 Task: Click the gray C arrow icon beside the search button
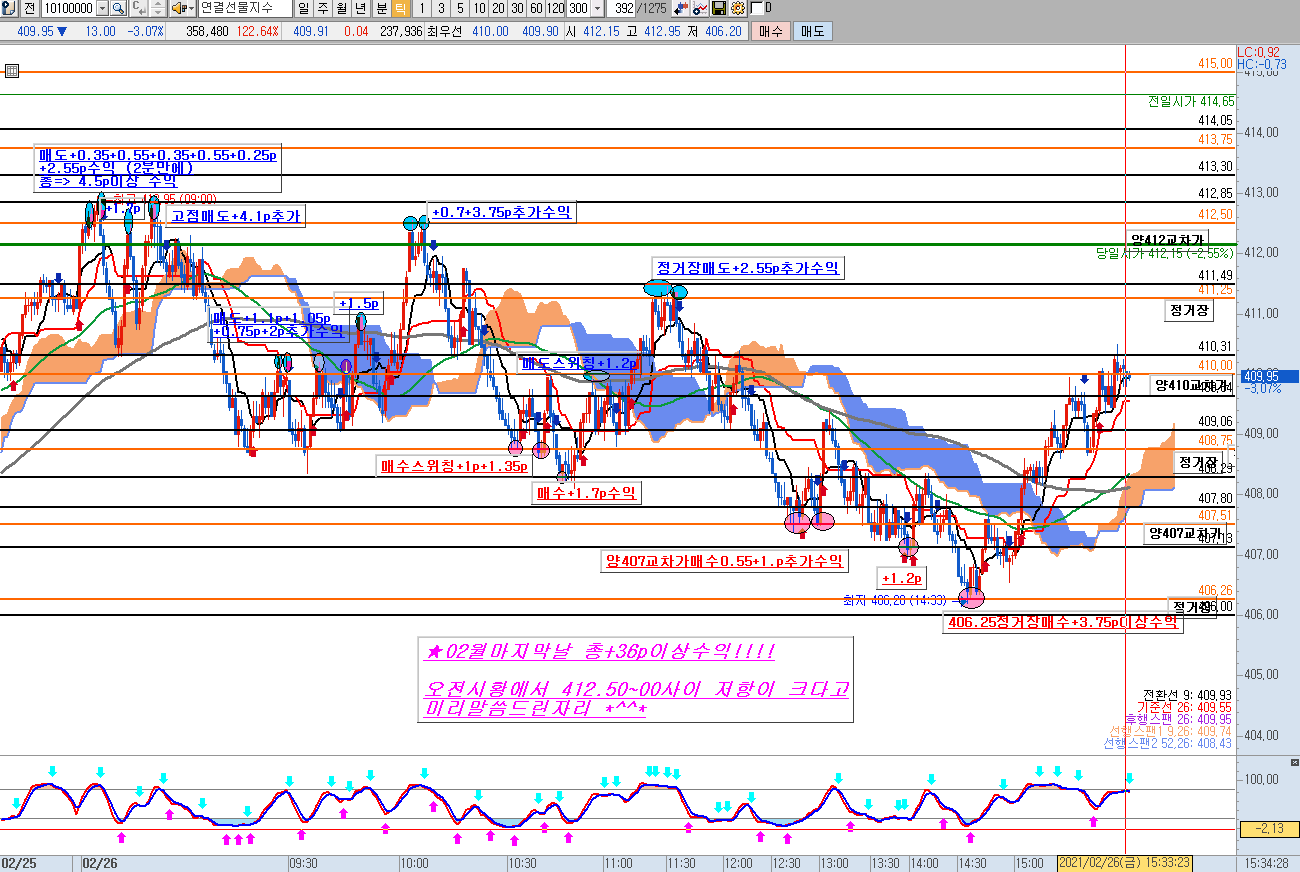(137, 8)
